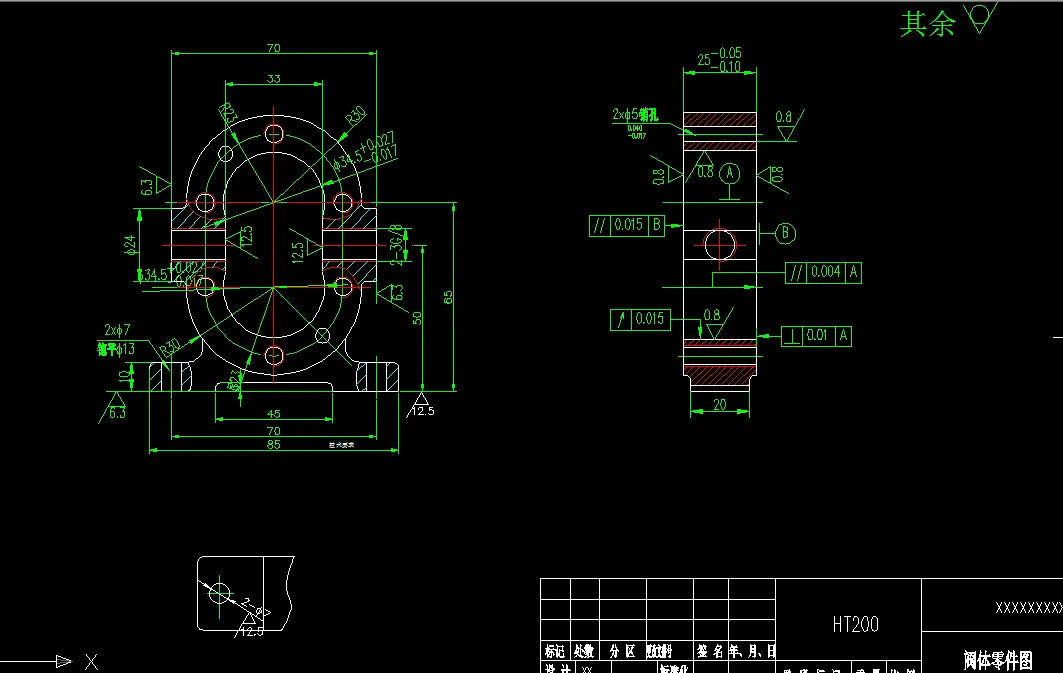Click the 2-3G/8 thread callout
Screen dimensions: 1063x673
point(396,245)
